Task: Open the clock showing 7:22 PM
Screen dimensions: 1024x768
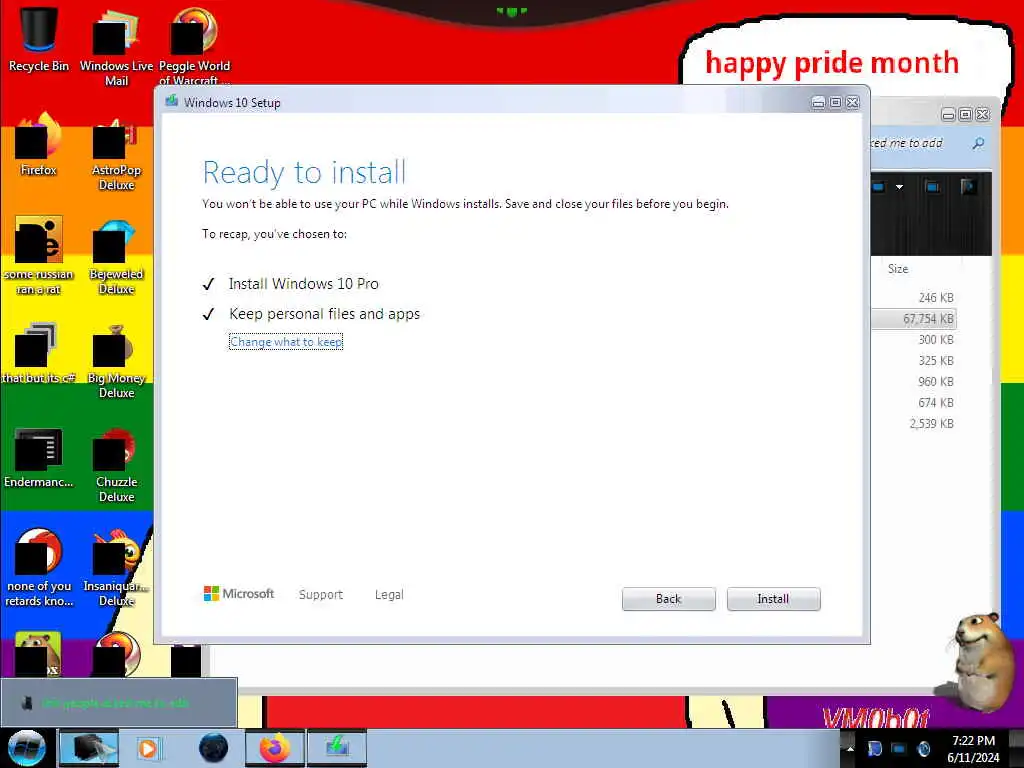Action: 973,748
